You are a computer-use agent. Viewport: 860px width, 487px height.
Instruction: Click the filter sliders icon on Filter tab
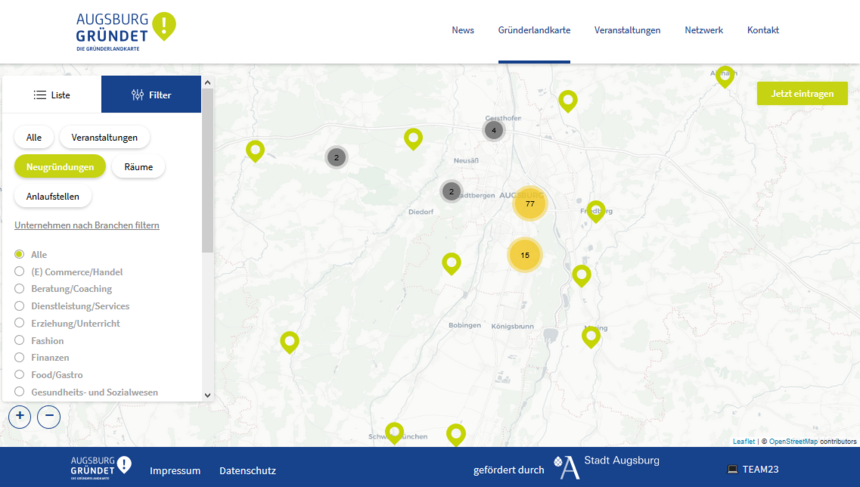point(137,95)
